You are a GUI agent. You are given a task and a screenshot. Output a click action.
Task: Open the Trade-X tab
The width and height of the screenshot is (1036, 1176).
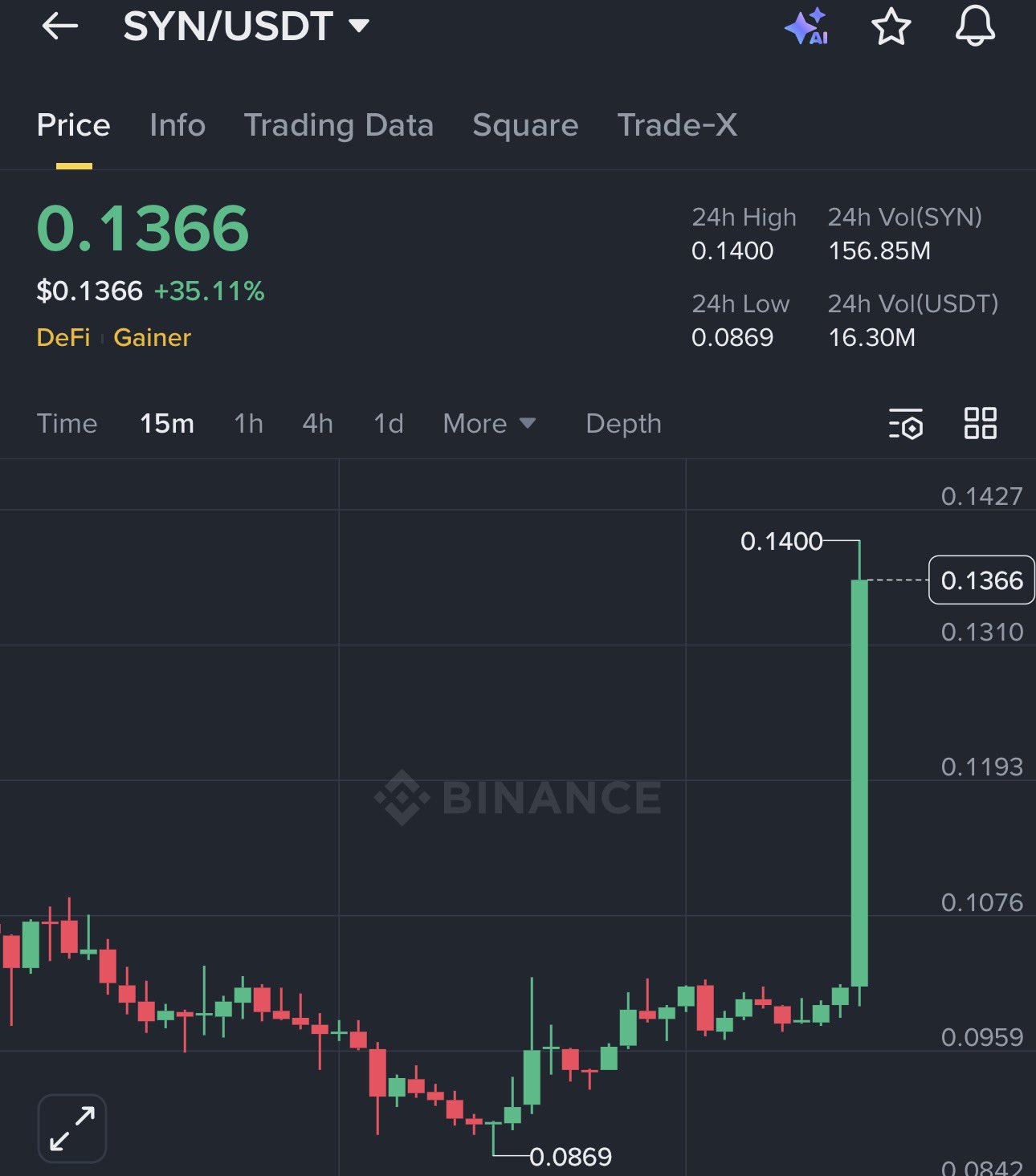point(676,125)
